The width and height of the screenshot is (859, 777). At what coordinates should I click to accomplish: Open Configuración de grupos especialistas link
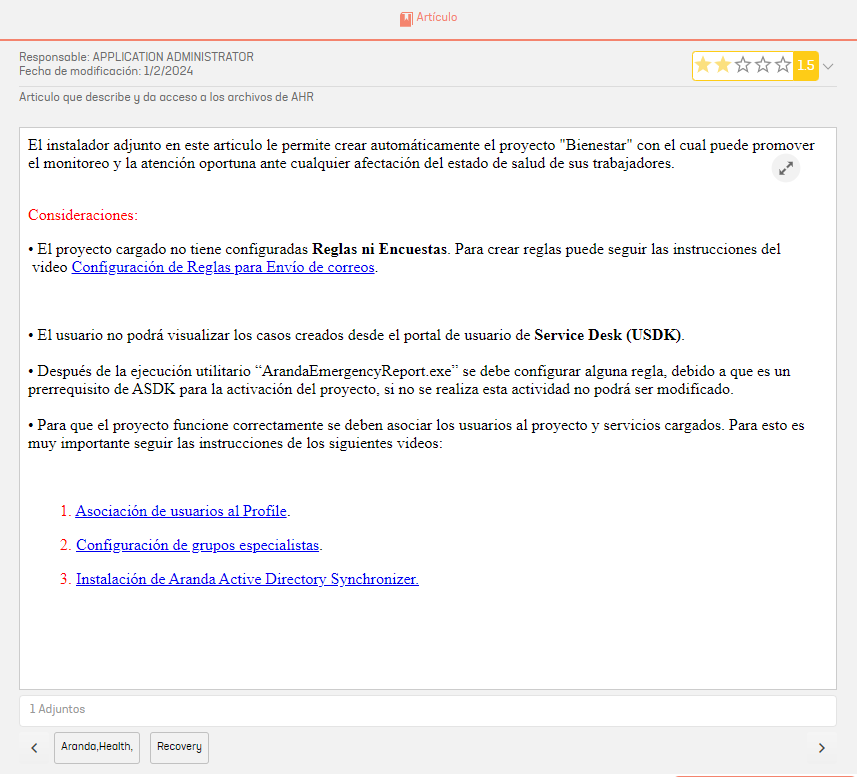197,545
